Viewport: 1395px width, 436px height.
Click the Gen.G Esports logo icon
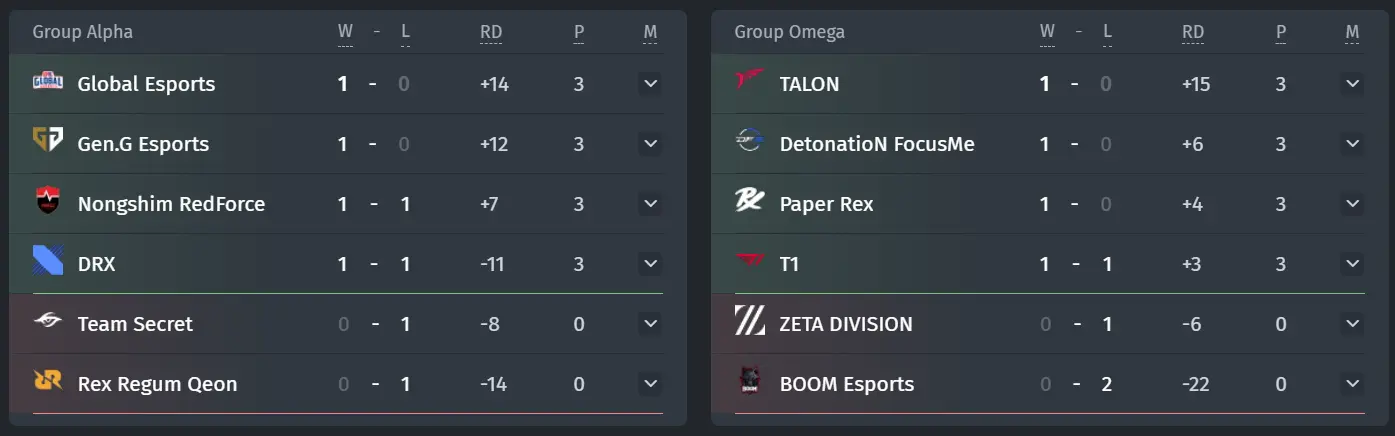pyautogui.click(x=48, y=144)
